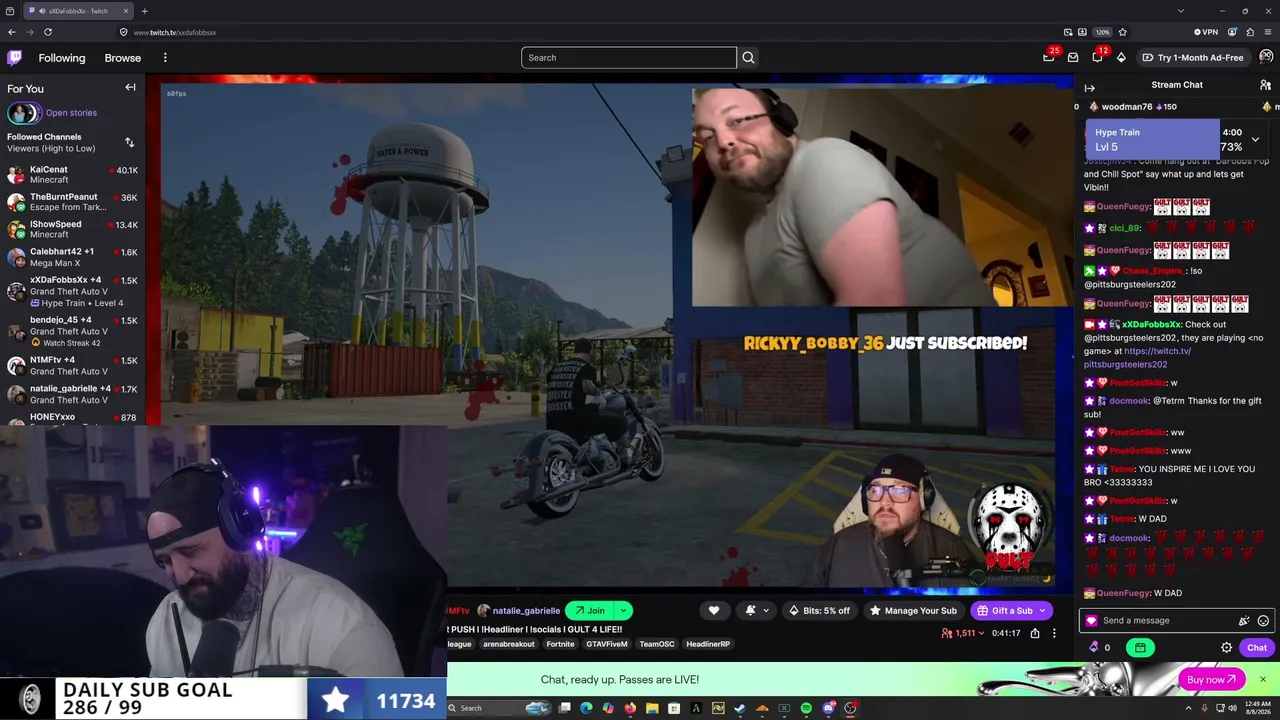Open chat settings gear
1280x720 pixels.
pos(1227,648)
